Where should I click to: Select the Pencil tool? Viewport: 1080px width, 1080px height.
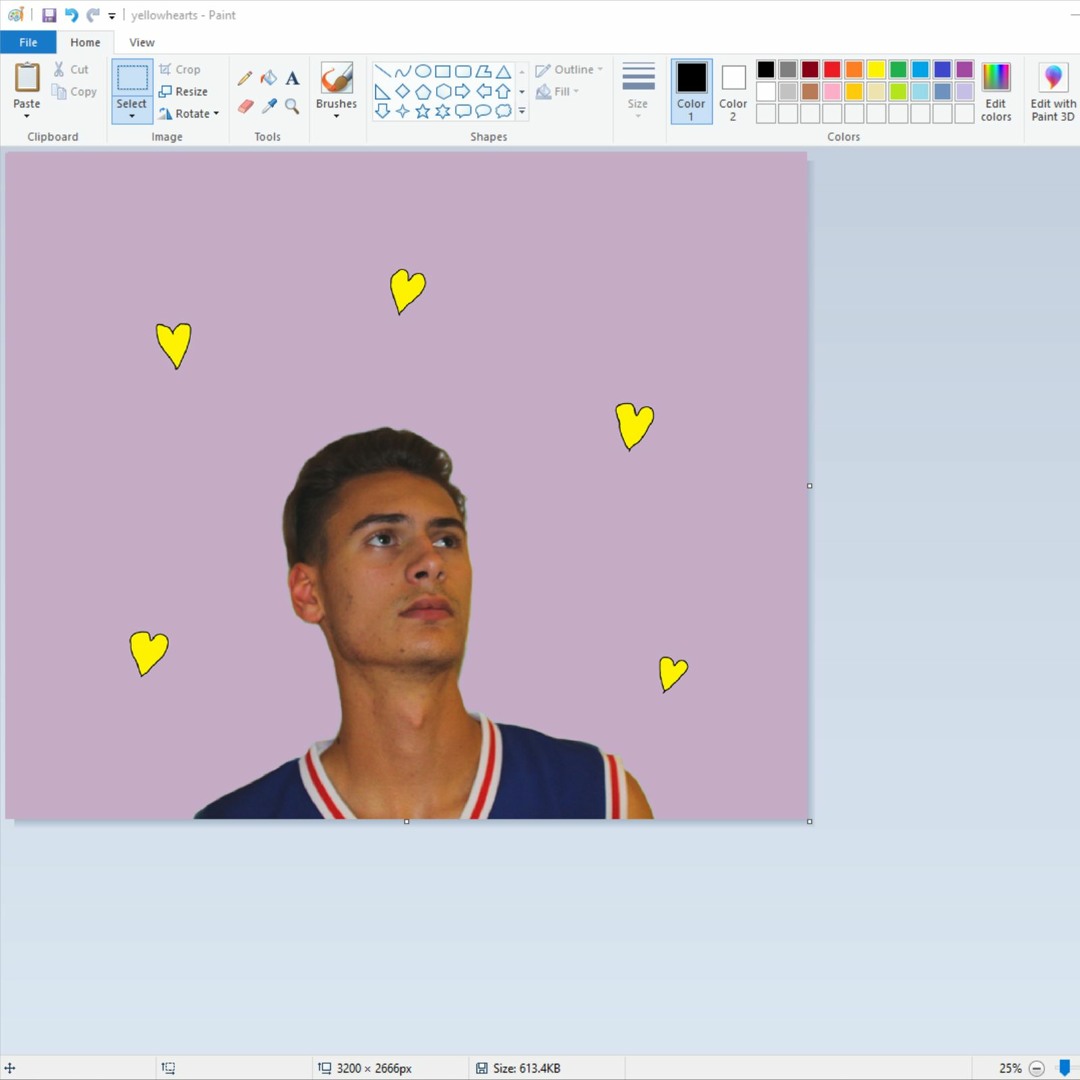[x=245, y=78]
